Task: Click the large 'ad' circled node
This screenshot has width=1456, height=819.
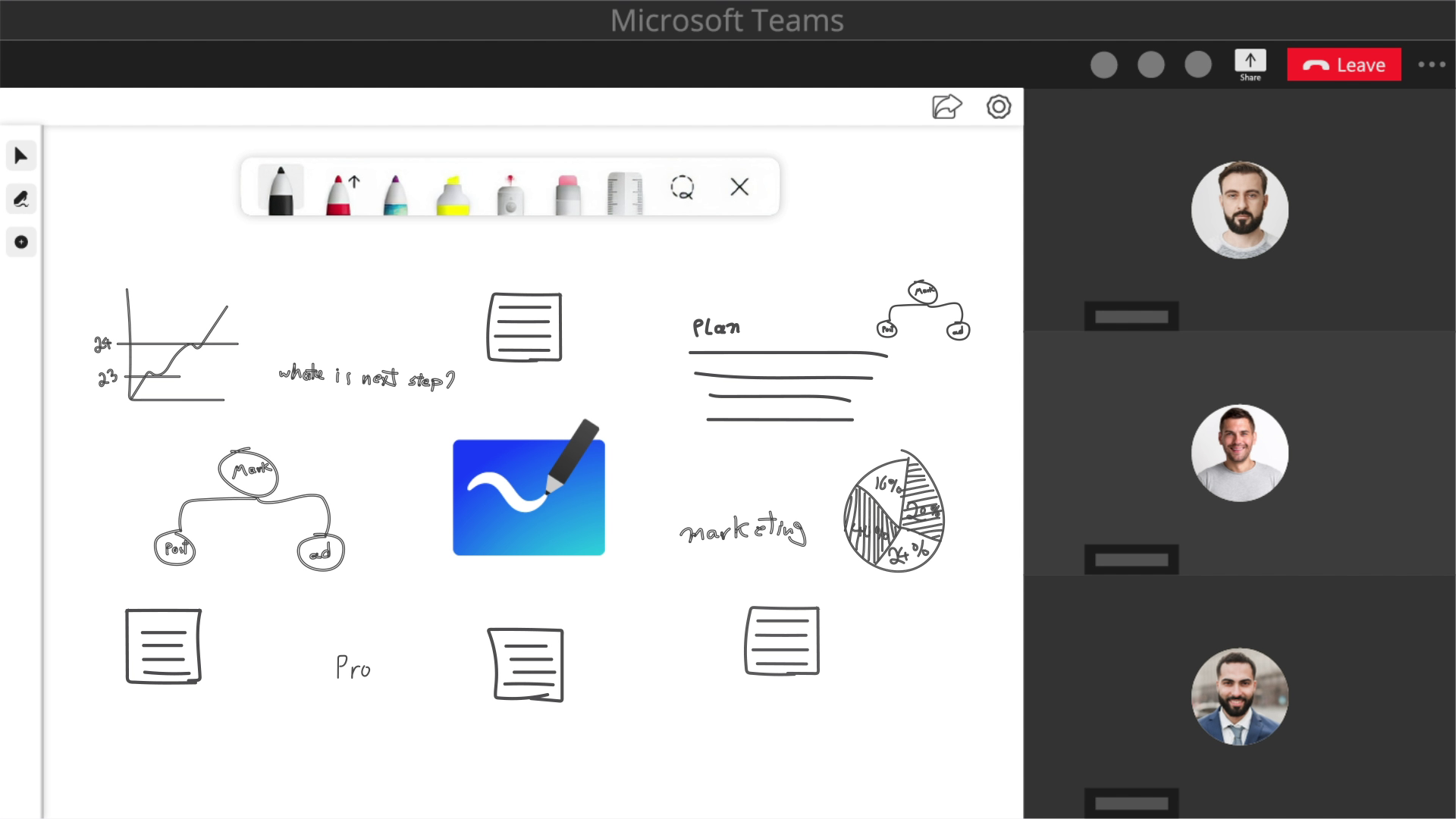Action: pos(321,552)
